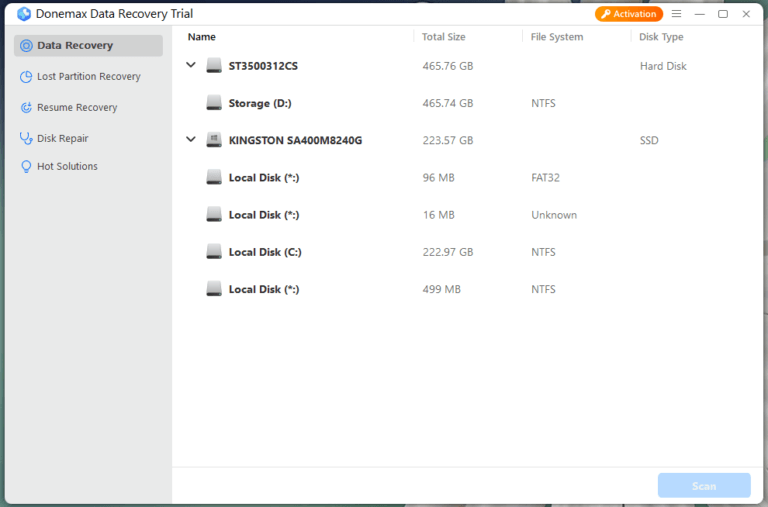Click the Total Size column header
Viewport: 768px width, 507px height.
[x=444, y=37]
